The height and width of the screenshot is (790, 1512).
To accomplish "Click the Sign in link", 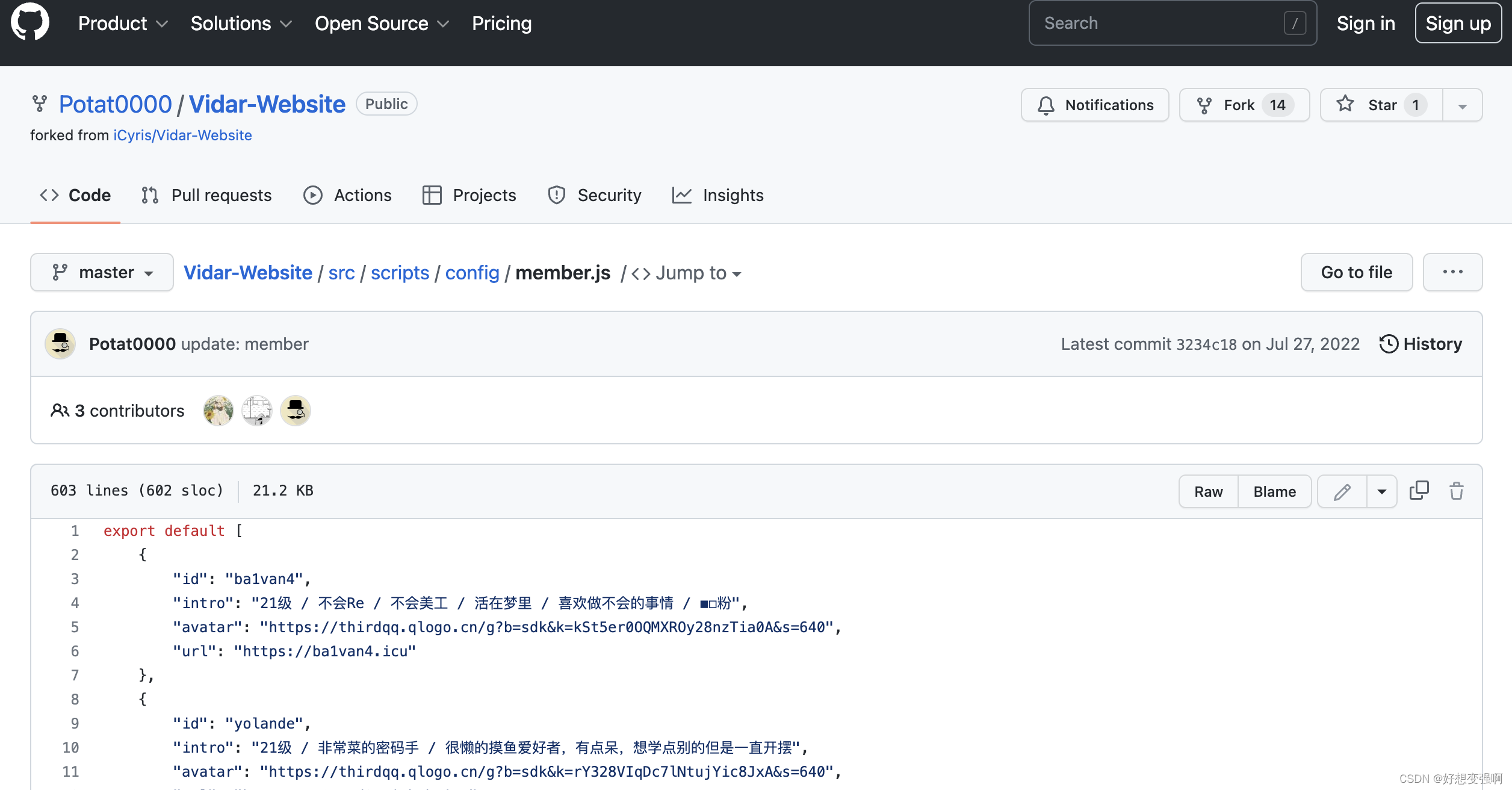I will click(x=1366, y=23).
